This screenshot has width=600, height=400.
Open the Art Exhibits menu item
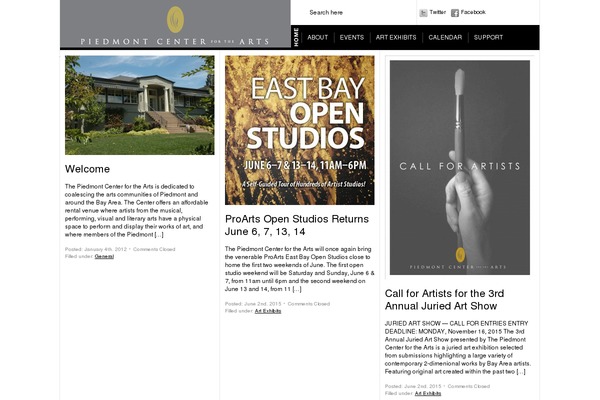coord(396,38)
